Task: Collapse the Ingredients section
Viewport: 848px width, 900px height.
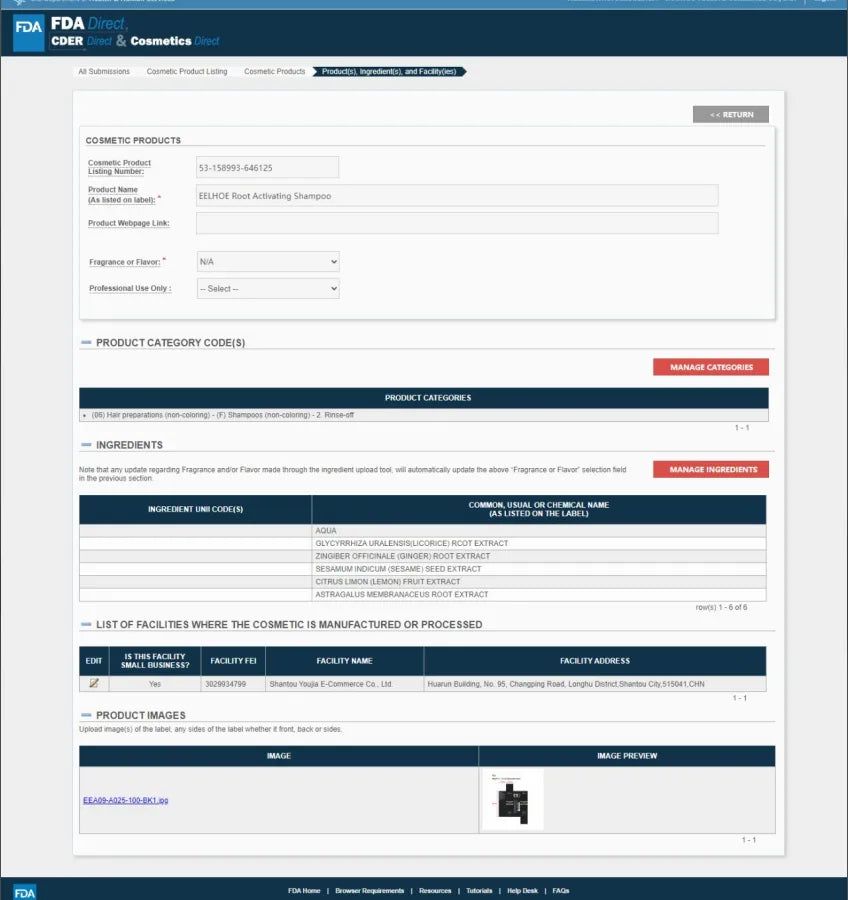Action: pyautogui.click(x=86, y=444)
